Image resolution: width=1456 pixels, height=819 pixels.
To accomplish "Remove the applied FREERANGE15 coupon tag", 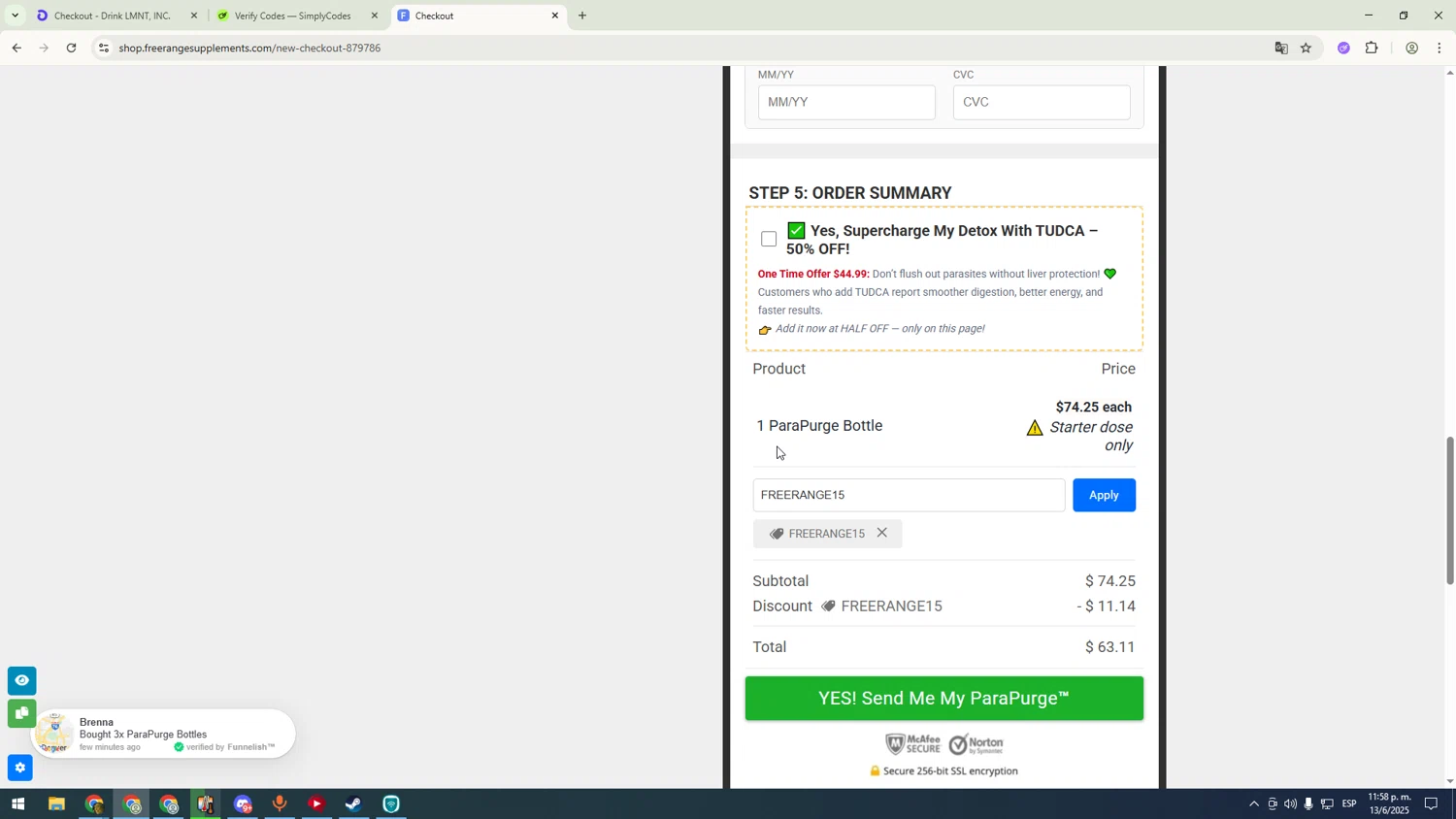I will (881, 533).
